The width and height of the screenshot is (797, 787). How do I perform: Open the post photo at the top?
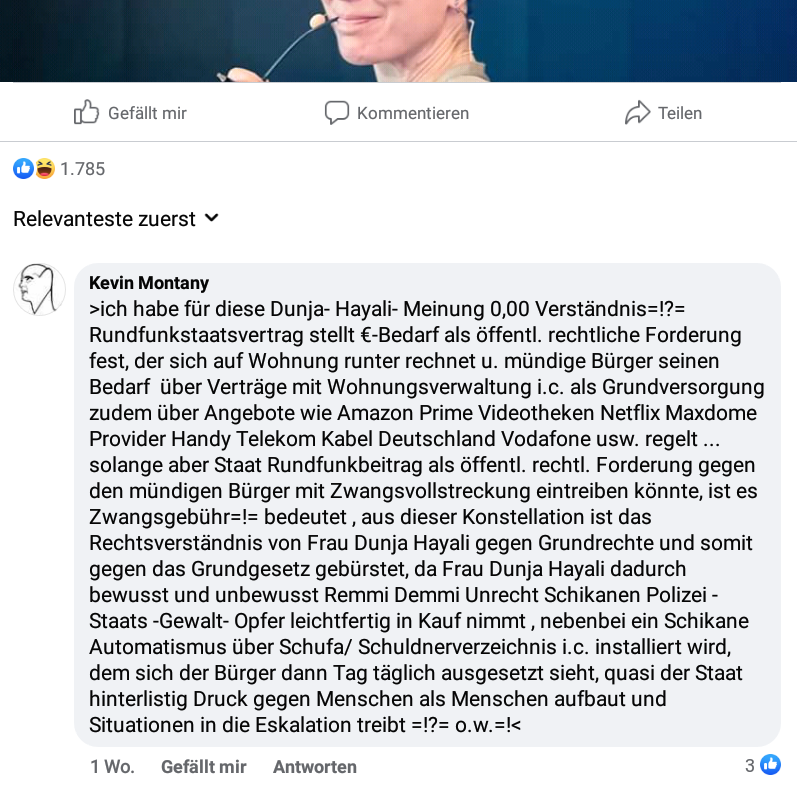point(398,40)
